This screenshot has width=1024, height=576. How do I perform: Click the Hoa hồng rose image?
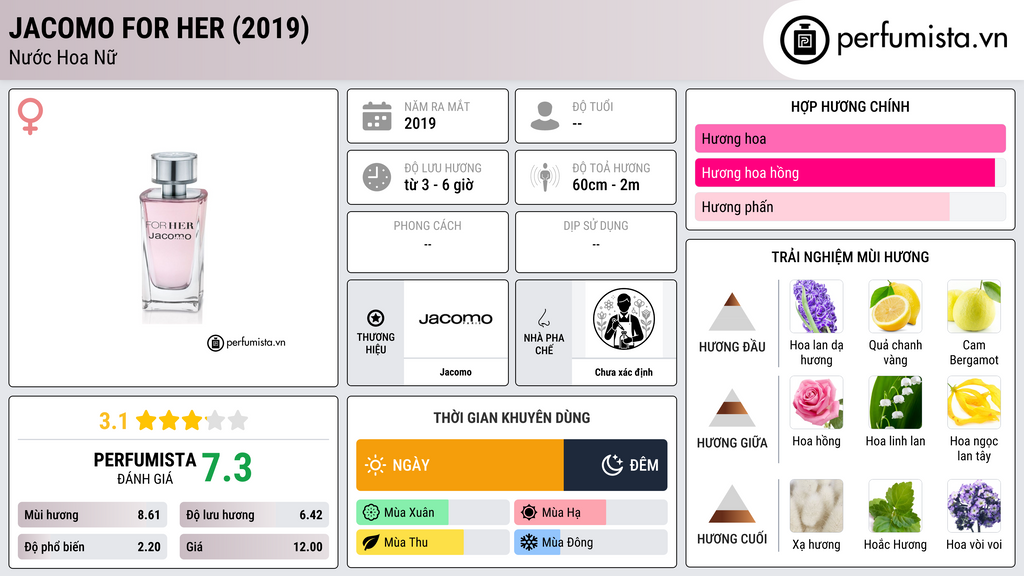[816, 402]
